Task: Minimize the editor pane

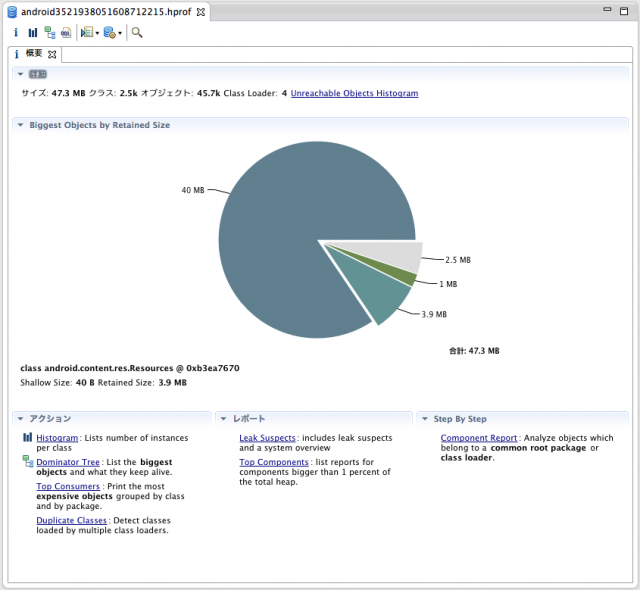Action: click(x=607, y=10)
